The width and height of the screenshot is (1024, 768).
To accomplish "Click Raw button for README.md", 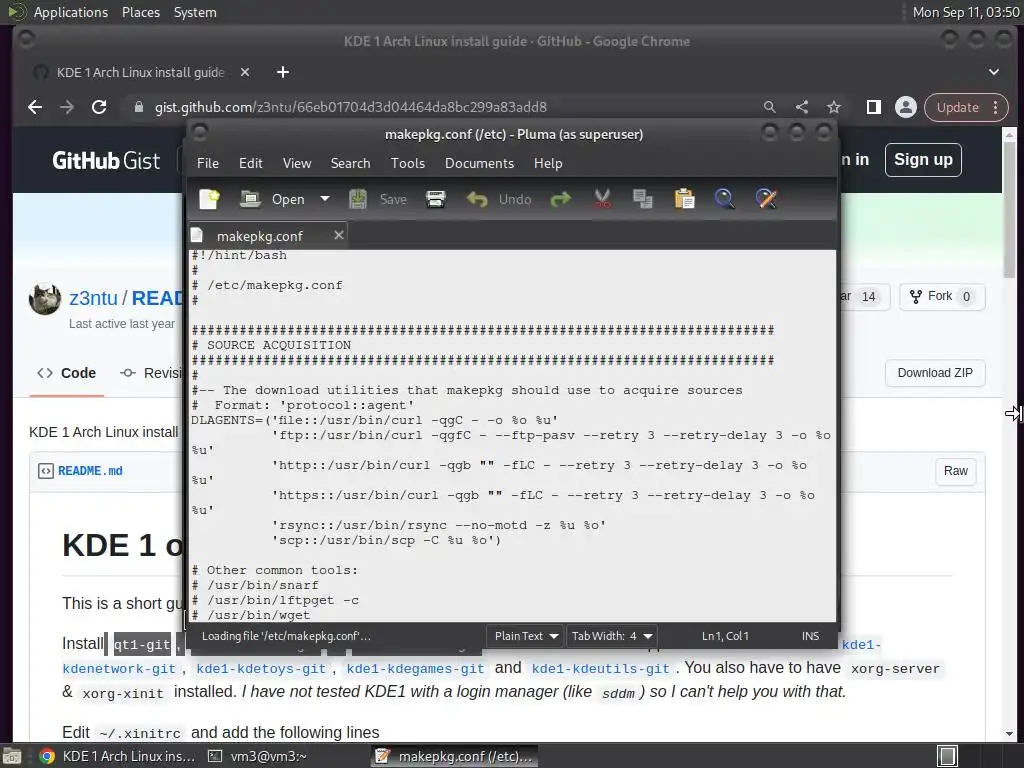I will (x=955, y=471).
